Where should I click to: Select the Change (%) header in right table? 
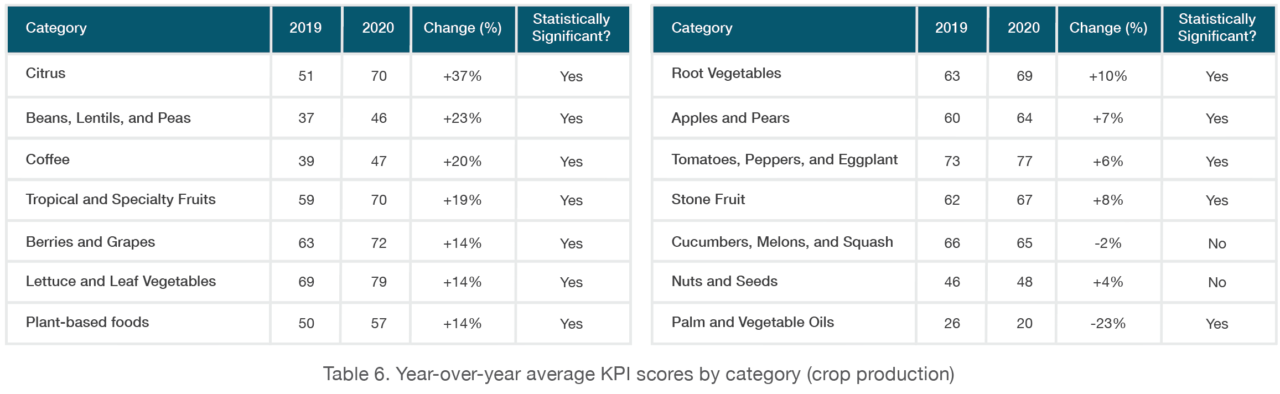pos(1108,28)
